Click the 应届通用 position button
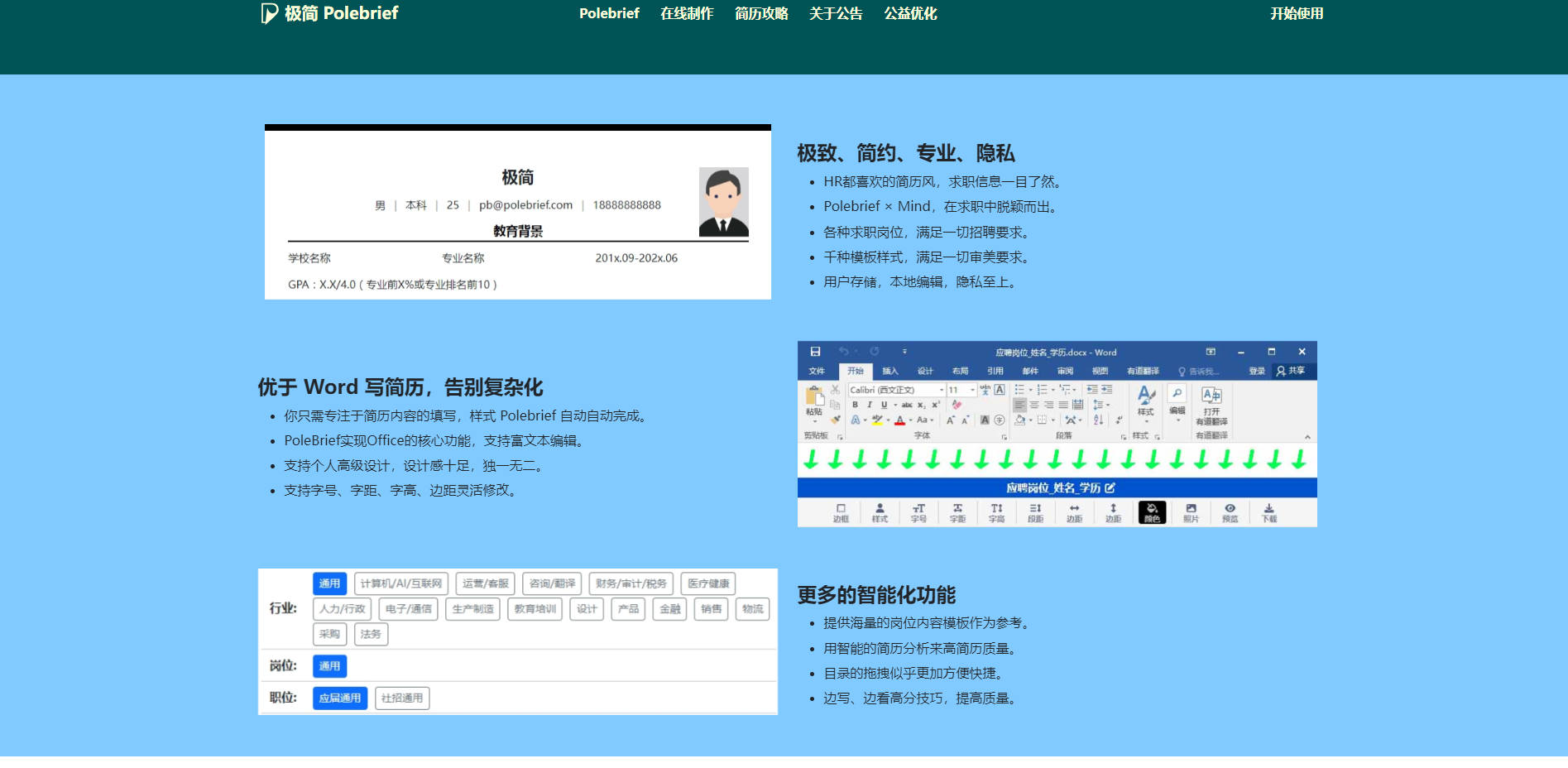This screenshot has height=768, width=1568. pos(340,698)
